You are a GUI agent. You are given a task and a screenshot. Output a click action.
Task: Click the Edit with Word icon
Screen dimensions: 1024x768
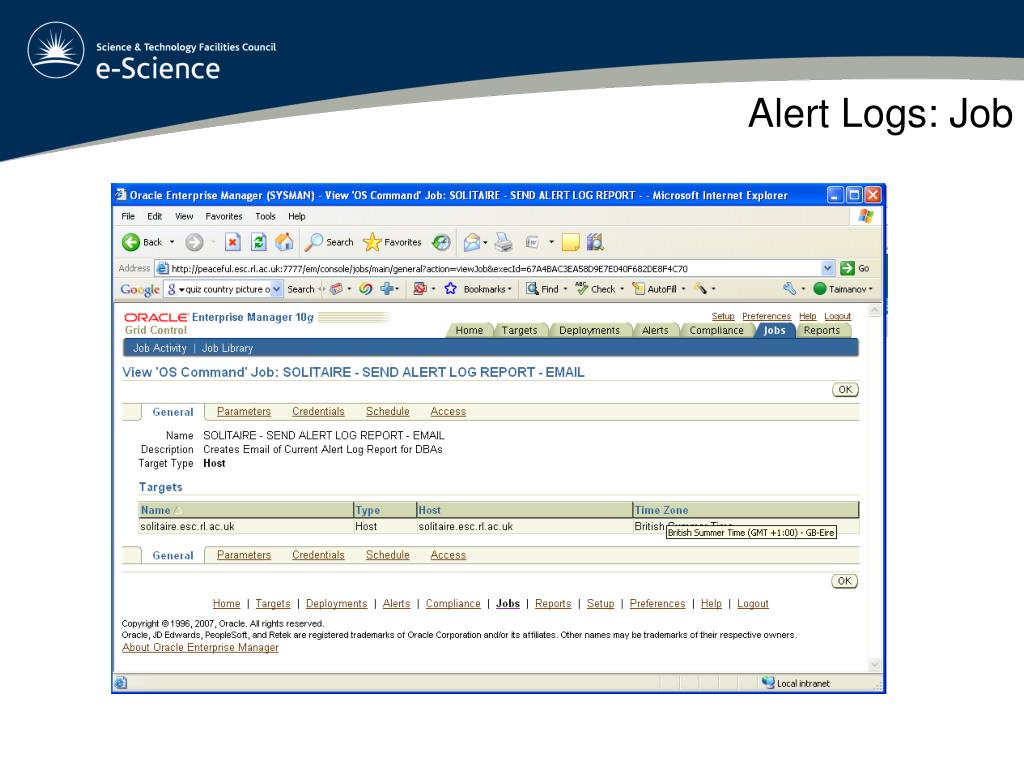532,242
